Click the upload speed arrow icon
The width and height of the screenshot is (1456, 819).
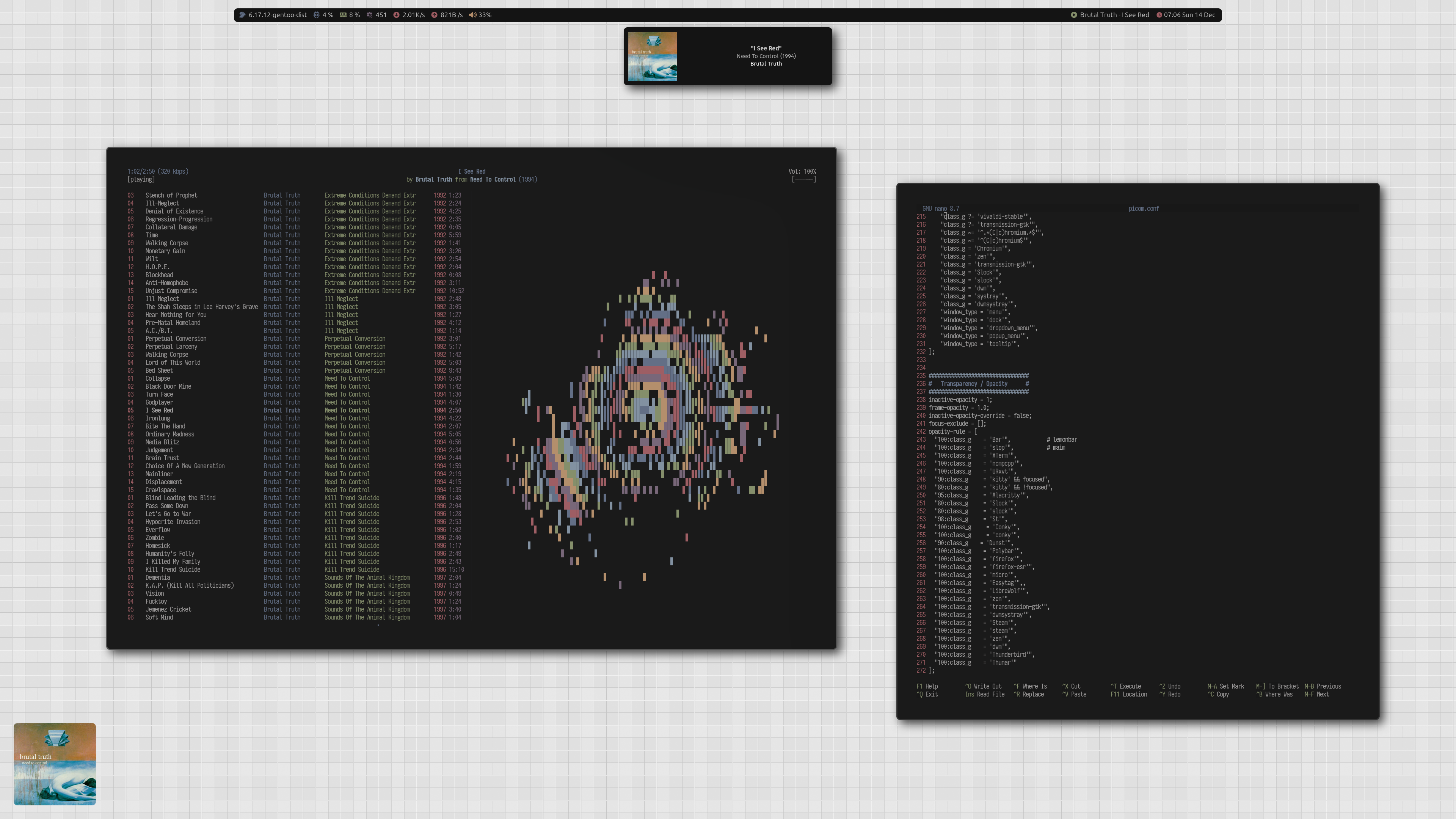point(434,15)
